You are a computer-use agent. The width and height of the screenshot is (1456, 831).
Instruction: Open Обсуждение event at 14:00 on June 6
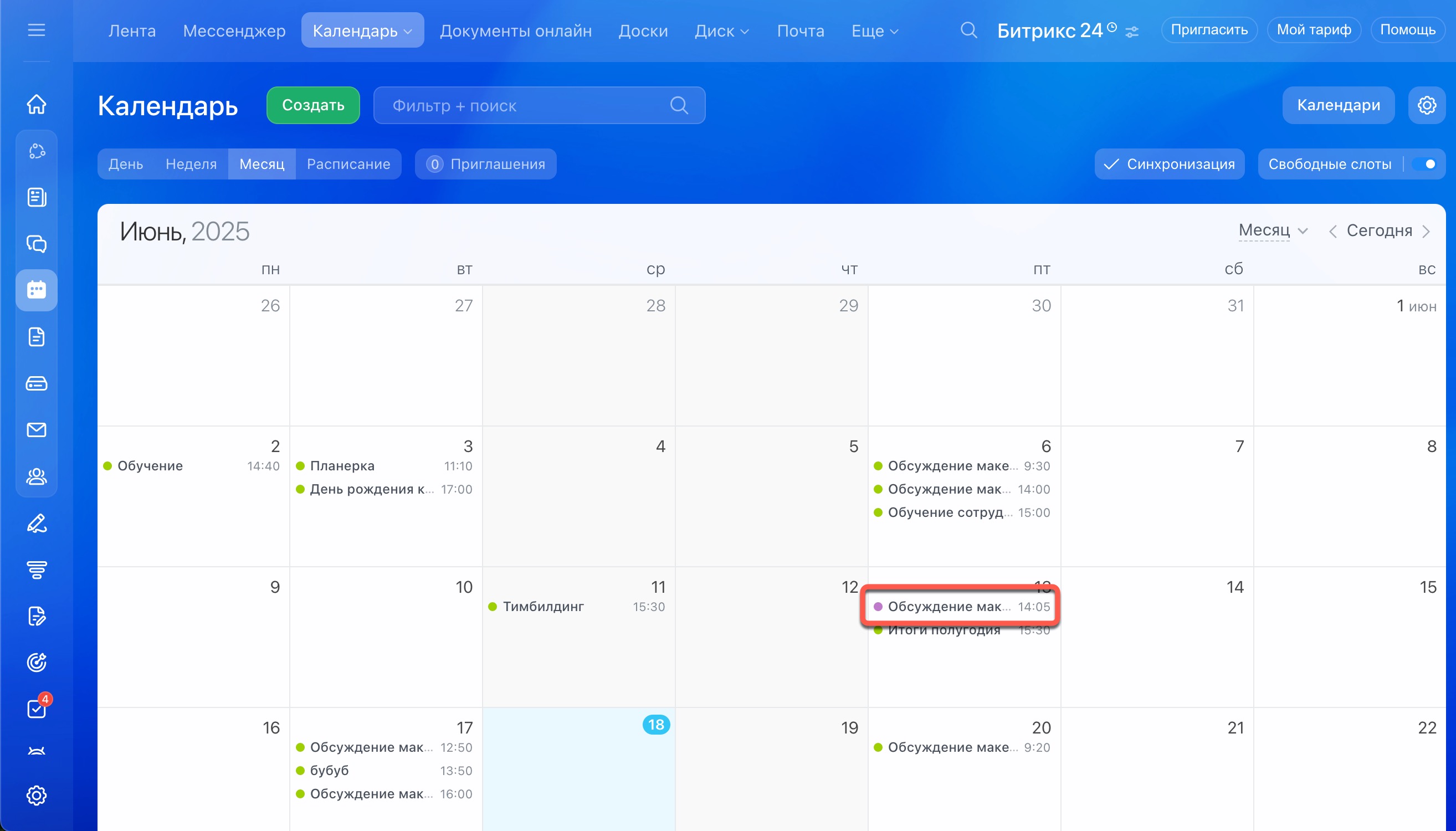tap(962, 489)
